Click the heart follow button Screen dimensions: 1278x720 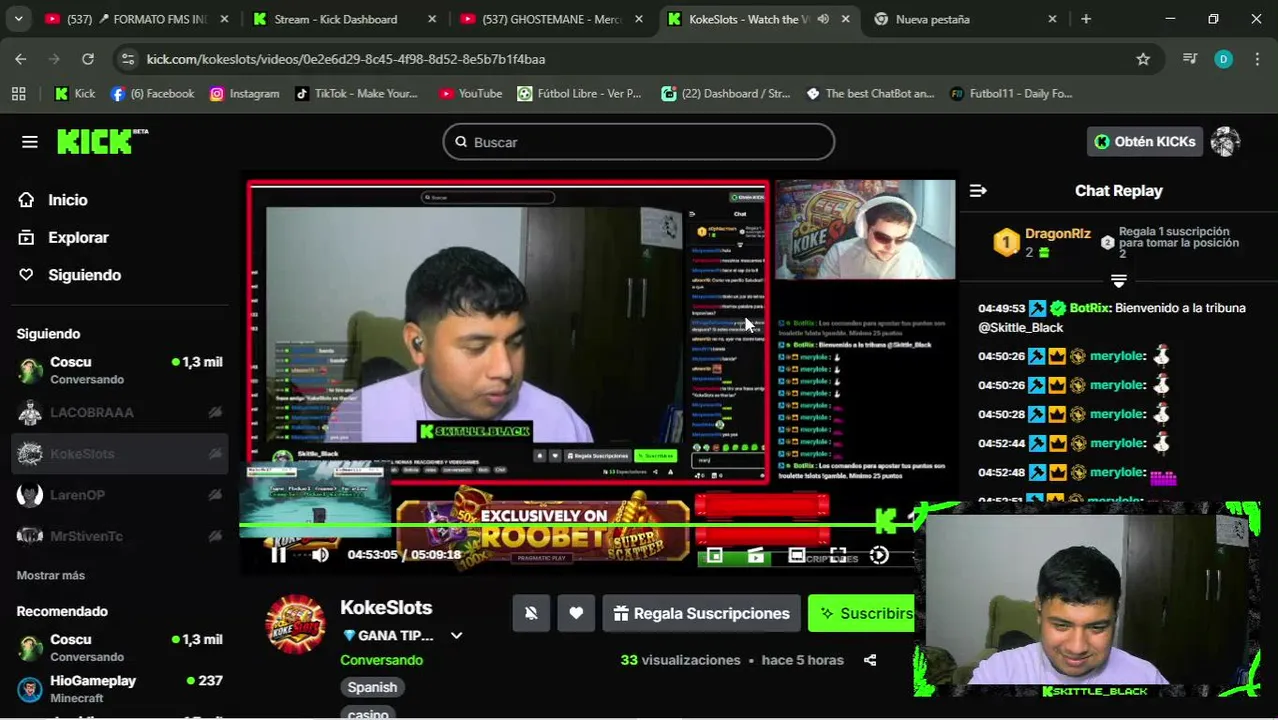576,613
